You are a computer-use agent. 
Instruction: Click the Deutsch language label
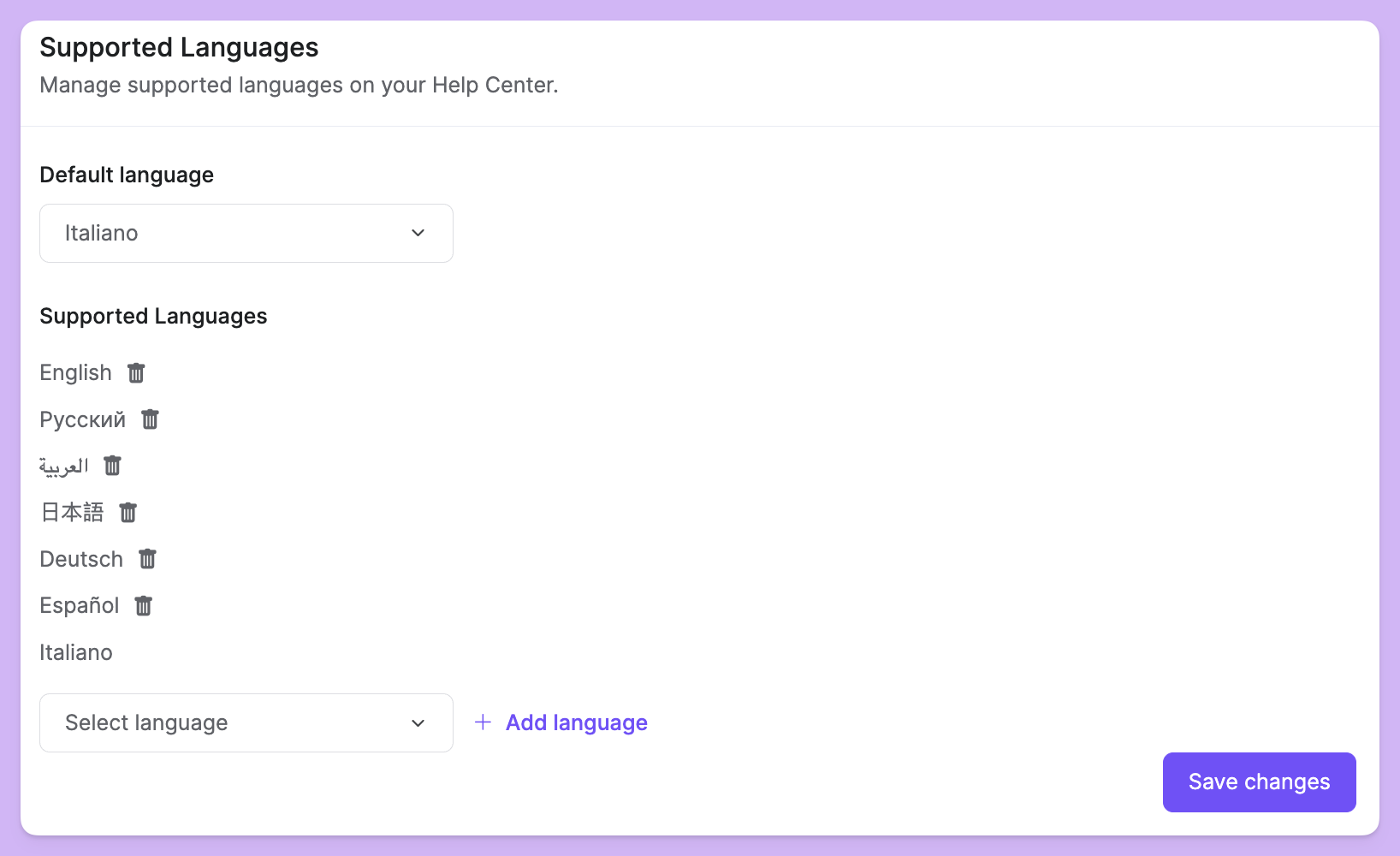[81, 559]
